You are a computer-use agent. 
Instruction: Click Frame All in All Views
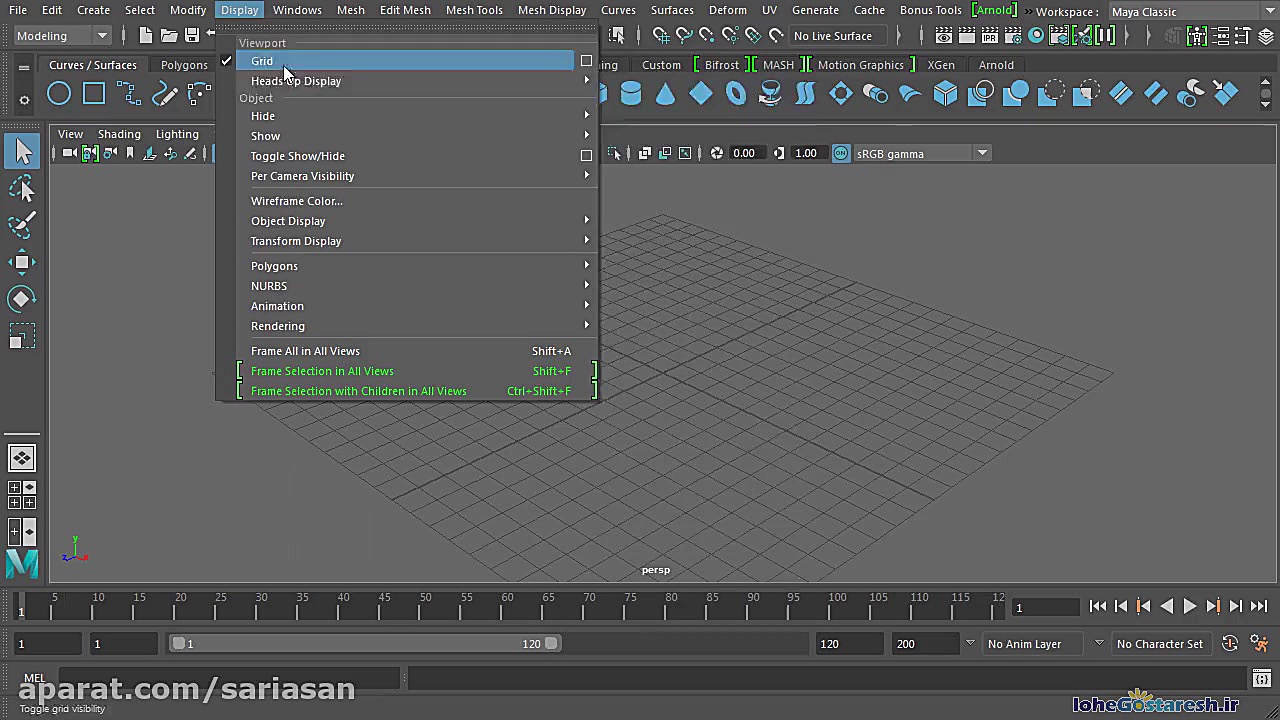tap(305, 351)
